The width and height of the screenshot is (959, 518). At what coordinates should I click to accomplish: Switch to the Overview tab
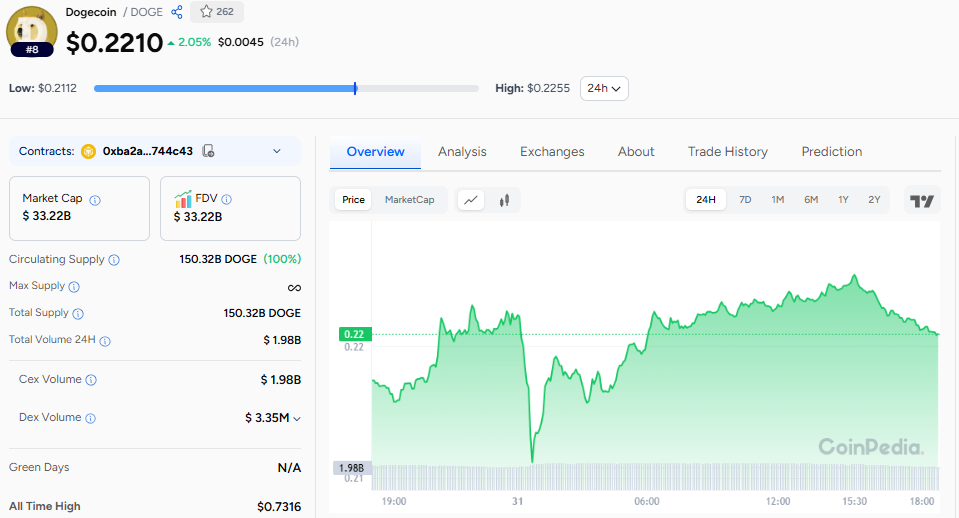tap(375, 152)
